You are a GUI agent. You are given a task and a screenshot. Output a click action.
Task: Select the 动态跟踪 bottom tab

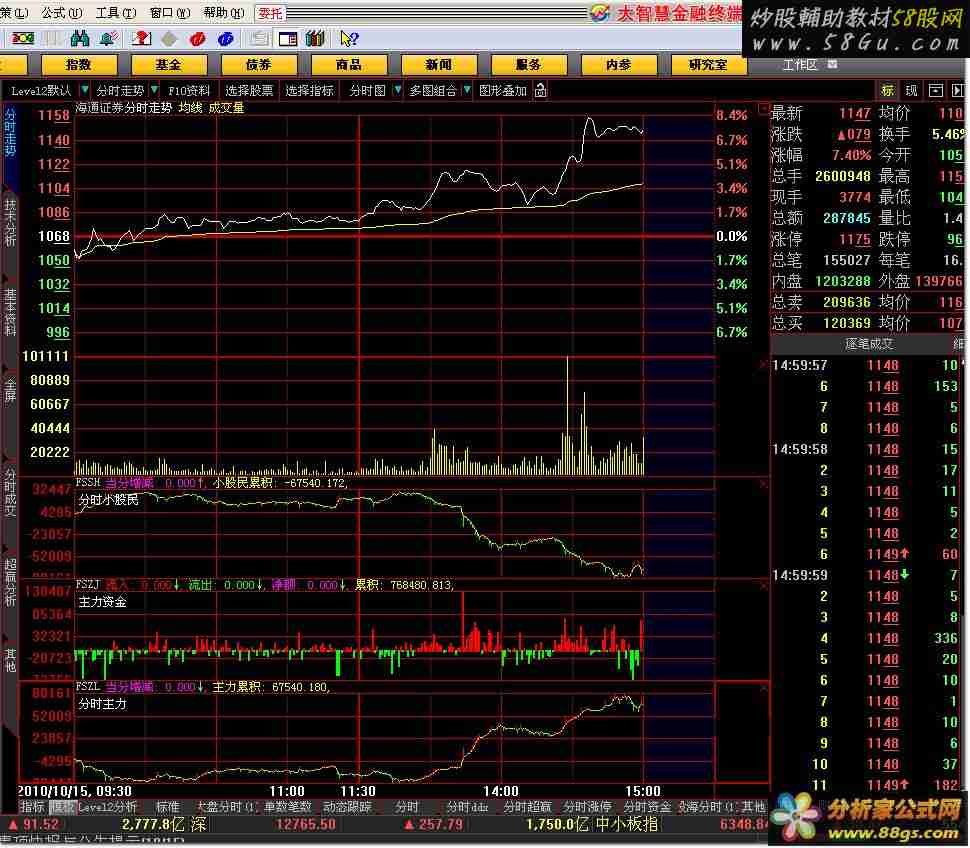coord(347,807)
